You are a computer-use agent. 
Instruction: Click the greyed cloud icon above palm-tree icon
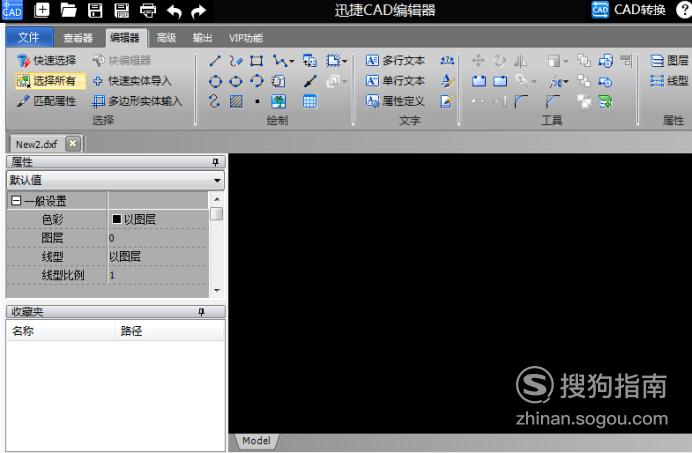pyautogui.click(x=278, y=81)
